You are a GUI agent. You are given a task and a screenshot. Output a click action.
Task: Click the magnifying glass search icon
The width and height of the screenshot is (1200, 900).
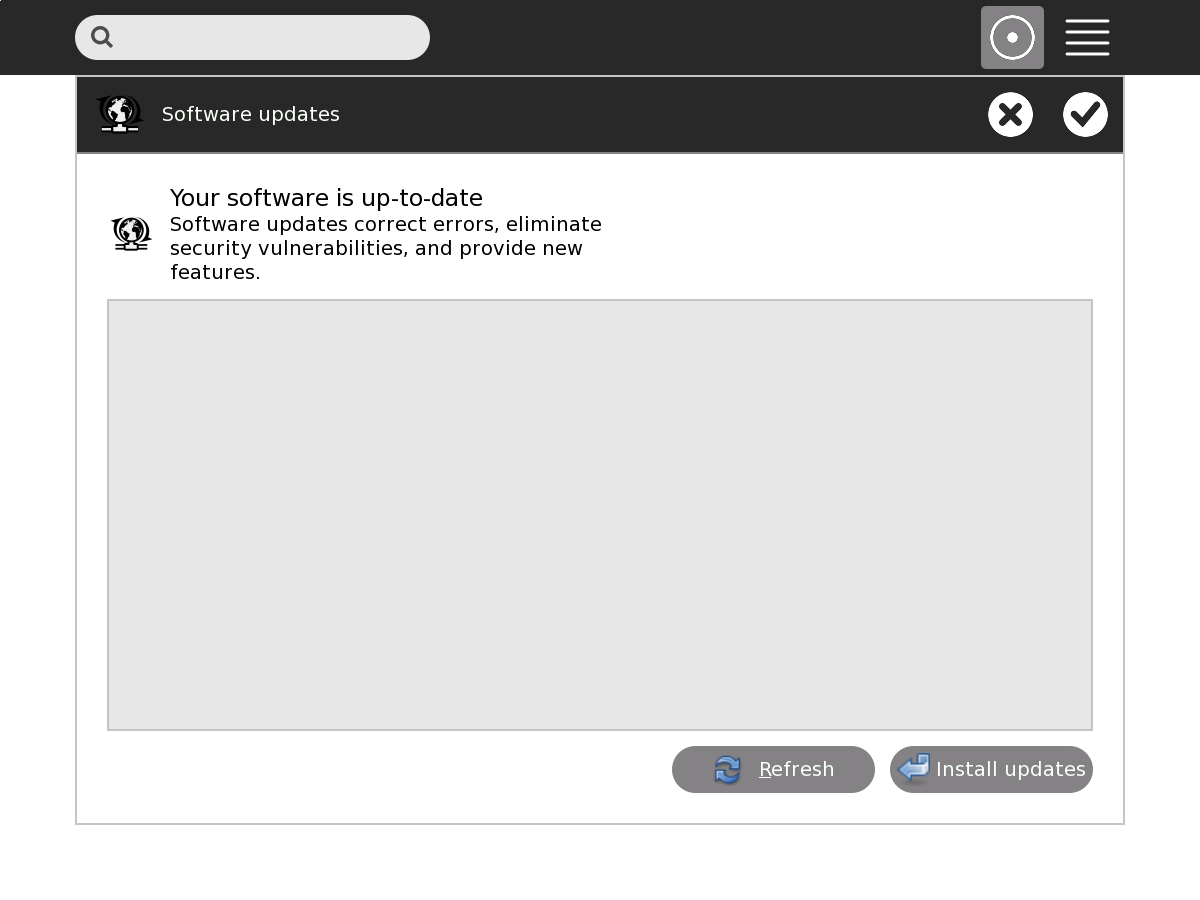pos(102,37)
